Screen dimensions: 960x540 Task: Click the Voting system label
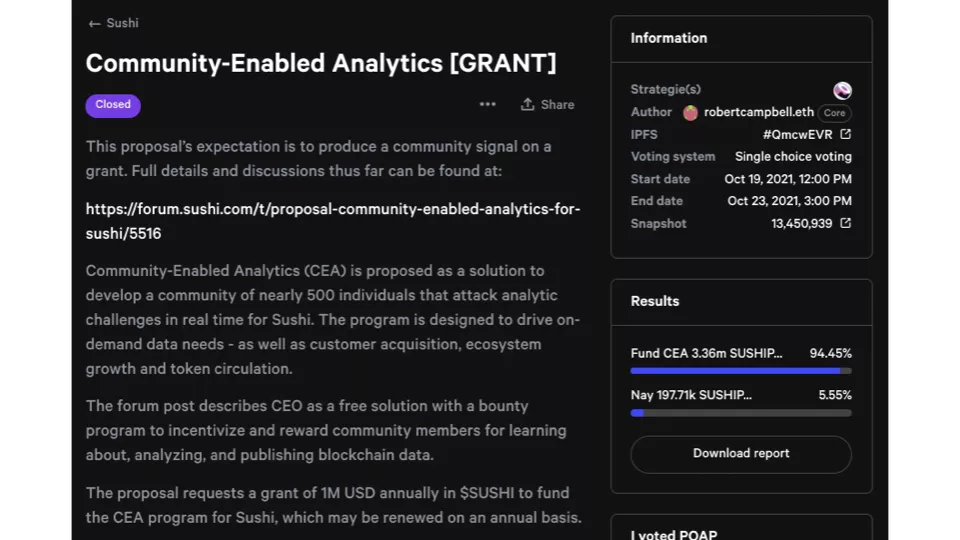(x=673, y=157)
